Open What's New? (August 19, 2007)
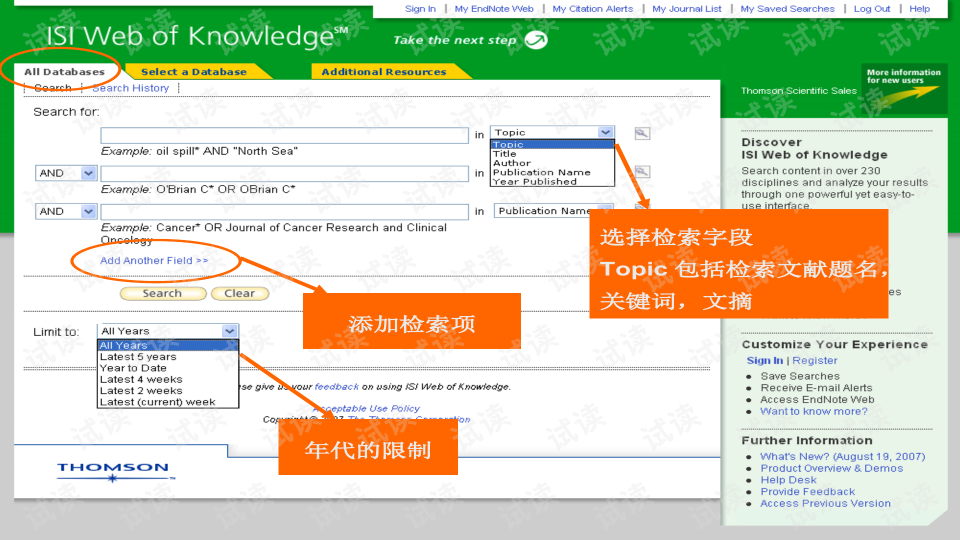 click(x=842, y=457)
